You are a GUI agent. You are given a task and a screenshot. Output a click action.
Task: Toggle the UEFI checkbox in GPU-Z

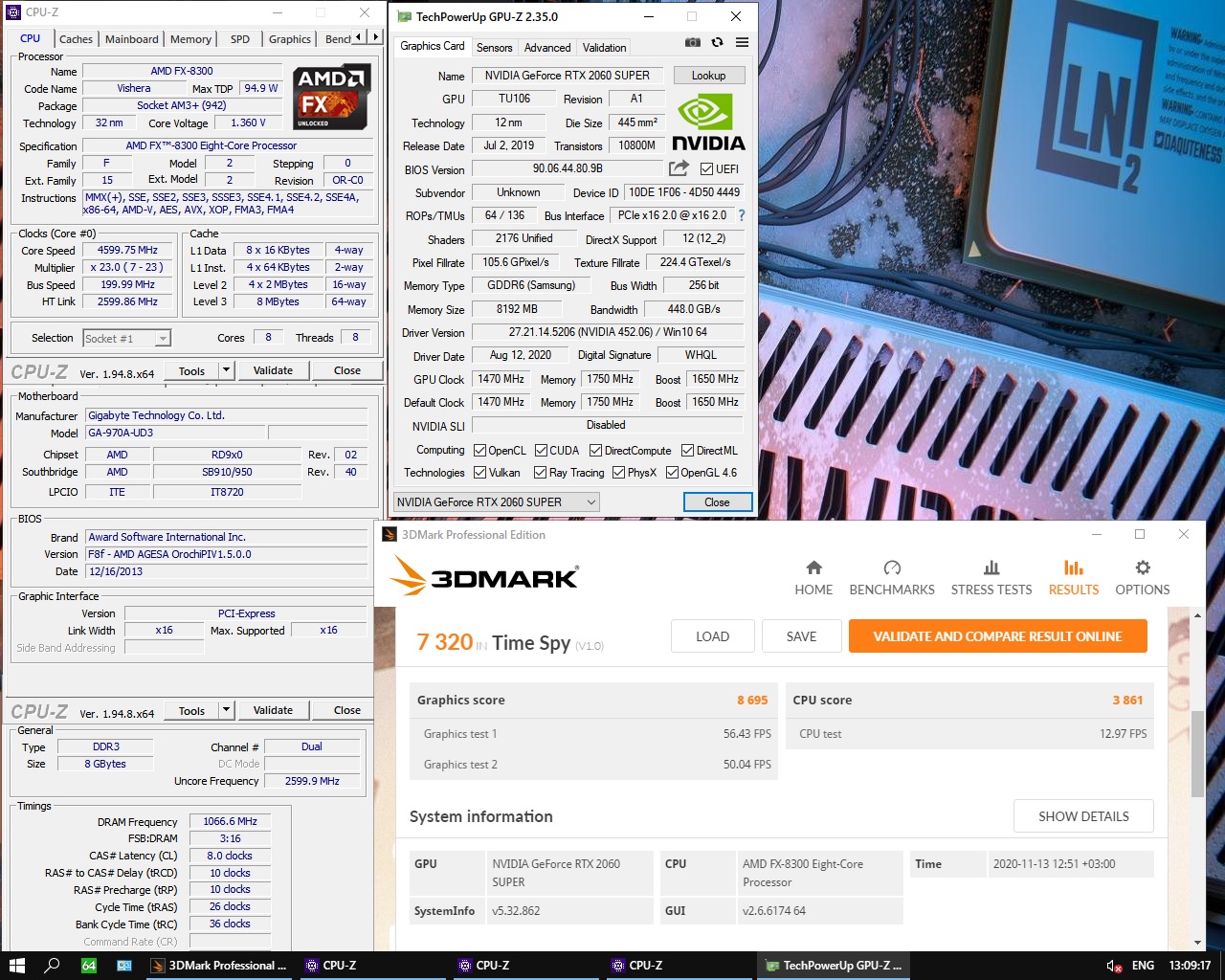pos(706,169)
